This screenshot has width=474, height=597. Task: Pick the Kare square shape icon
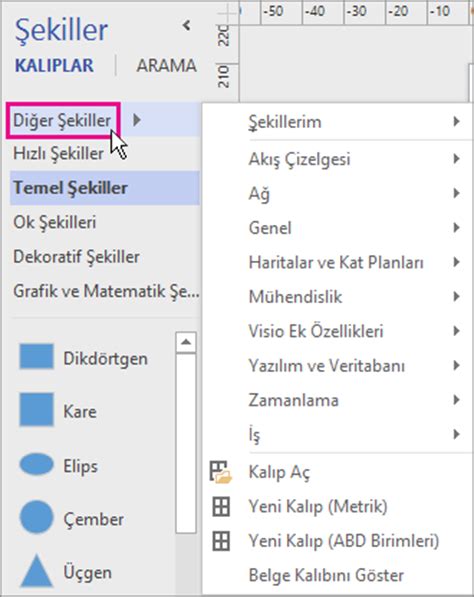[x=36, y=410]
